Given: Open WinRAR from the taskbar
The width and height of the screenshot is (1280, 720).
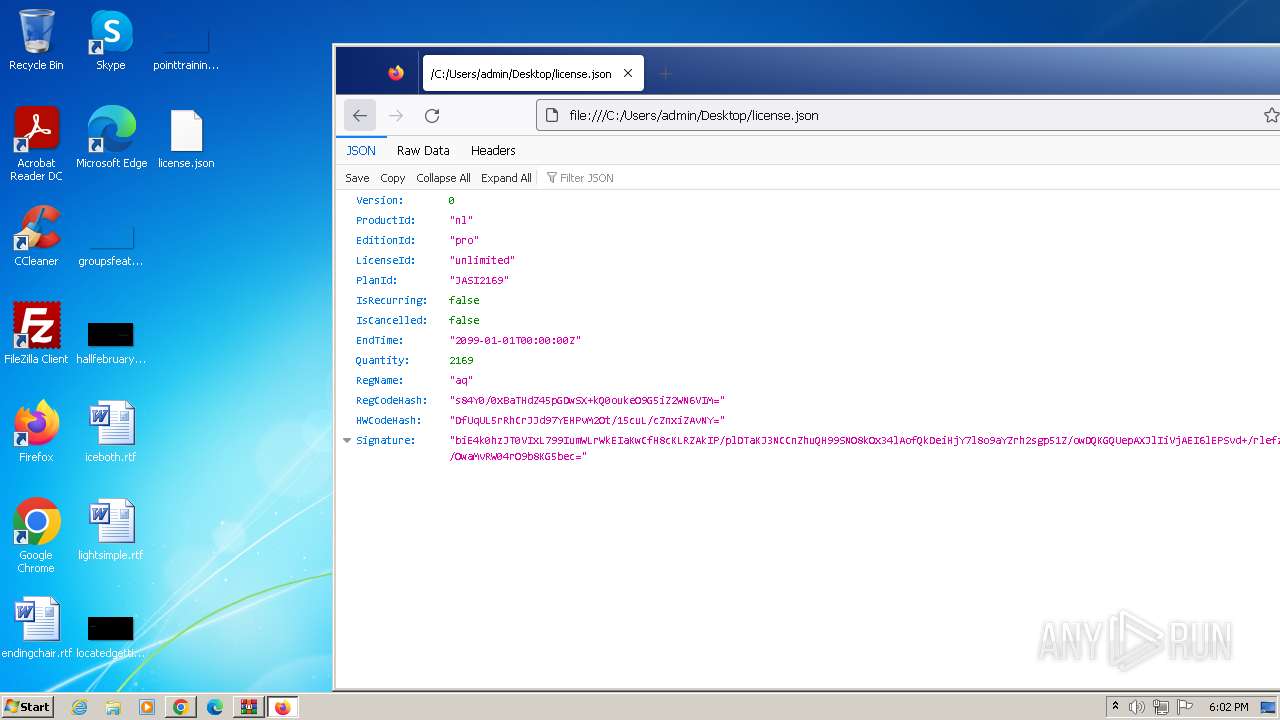Looking at the screenshot, I should pyautogui.click(x=248, y=707).
